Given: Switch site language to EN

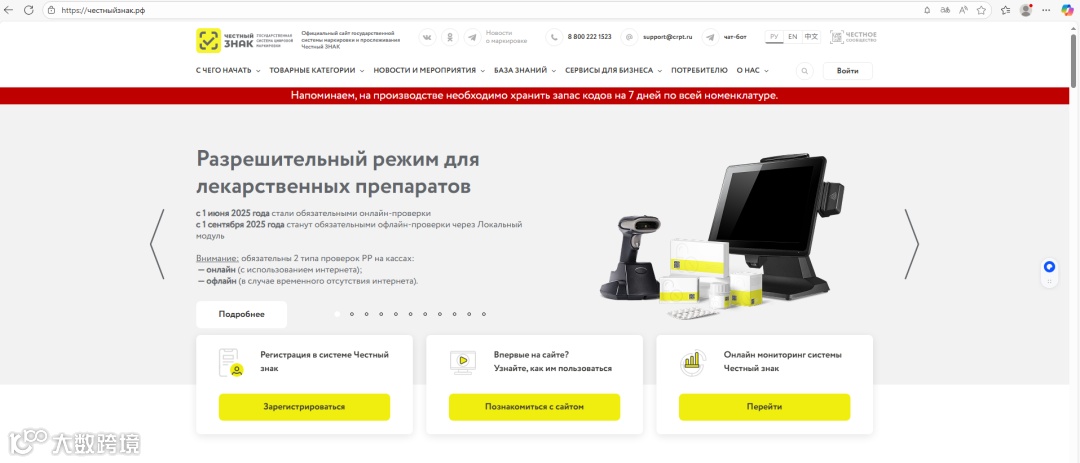Looking at the screenshot, I should [793, 37].
